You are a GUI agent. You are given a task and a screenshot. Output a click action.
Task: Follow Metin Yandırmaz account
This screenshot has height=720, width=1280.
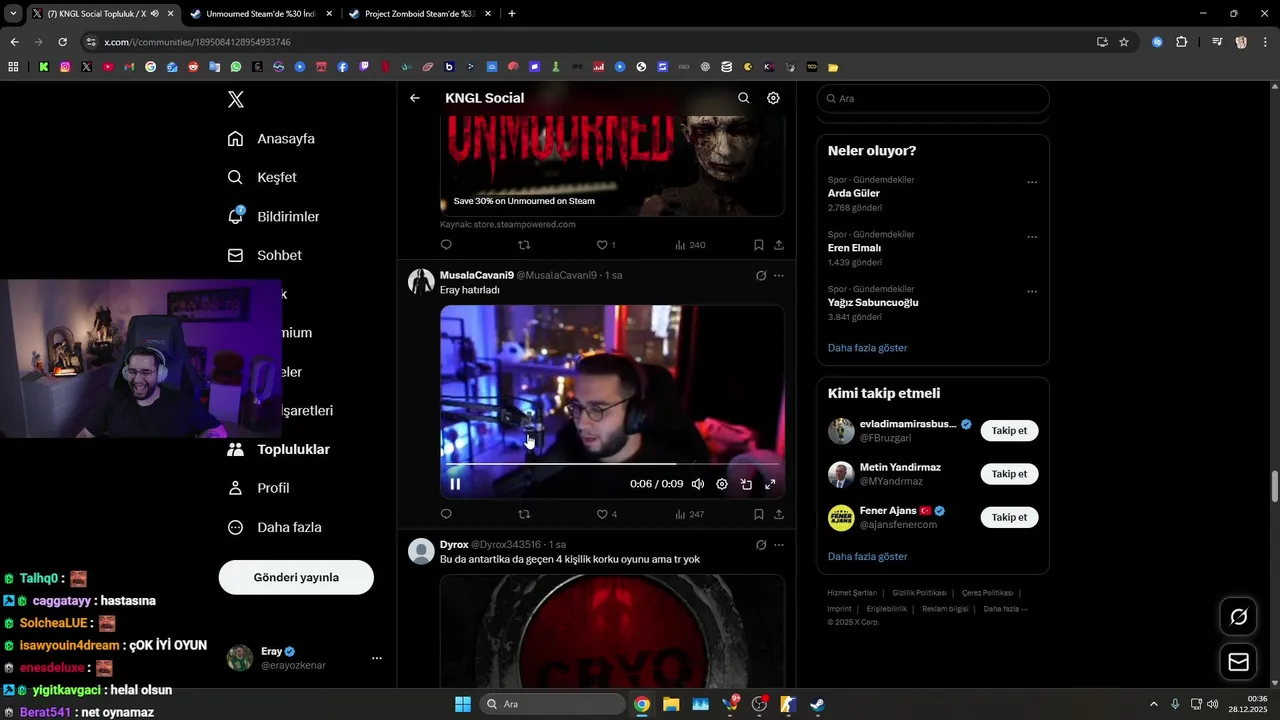pyautogui.click(x=1009, y=474)
